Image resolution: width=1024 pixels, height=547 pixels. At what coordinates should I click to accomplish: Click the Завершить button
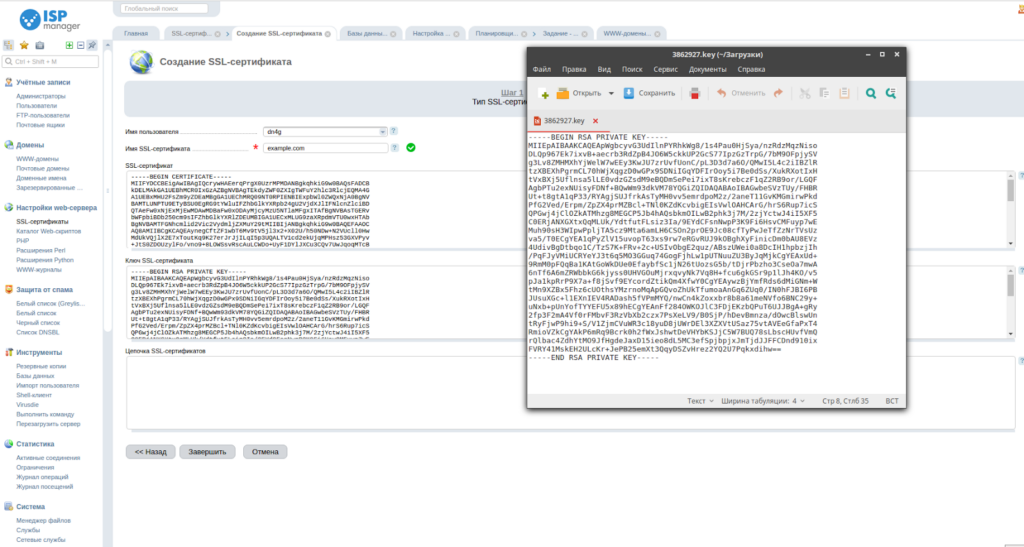(x=207, y=452)
